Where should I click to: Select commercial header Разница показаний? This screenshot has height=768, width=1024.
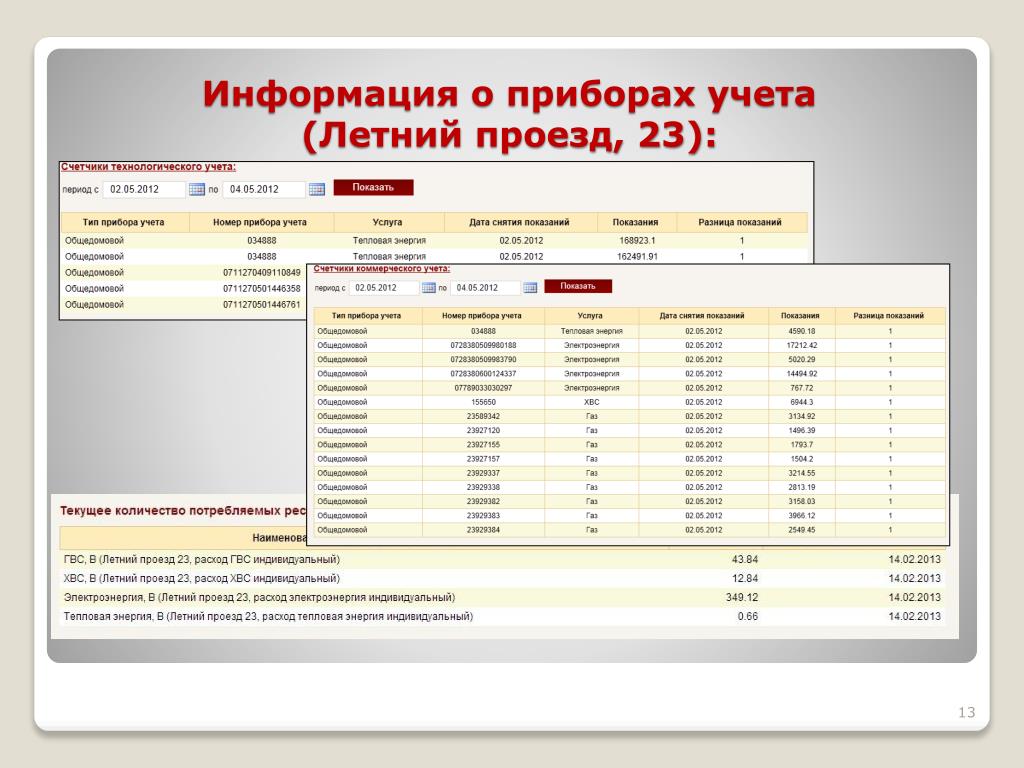pyautogui.click(x=889, y=316)
